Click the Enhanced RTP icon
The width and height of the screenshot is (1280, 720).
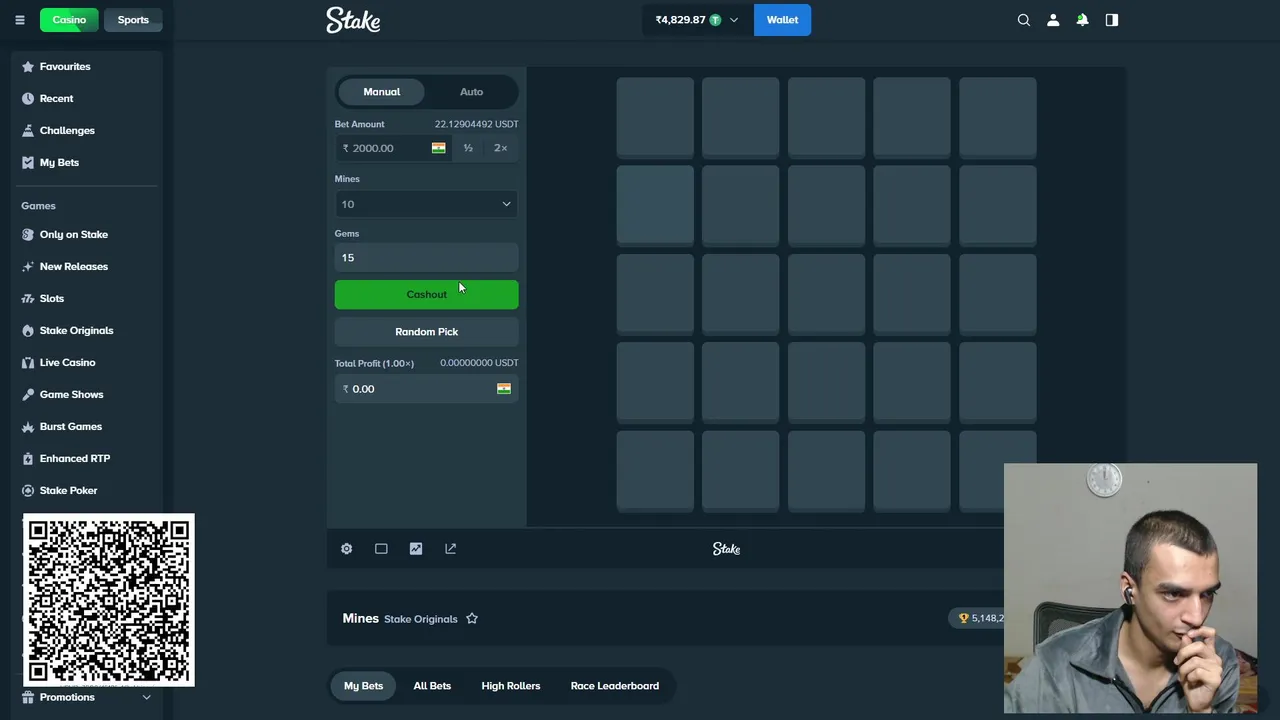[x=28, y=458]
